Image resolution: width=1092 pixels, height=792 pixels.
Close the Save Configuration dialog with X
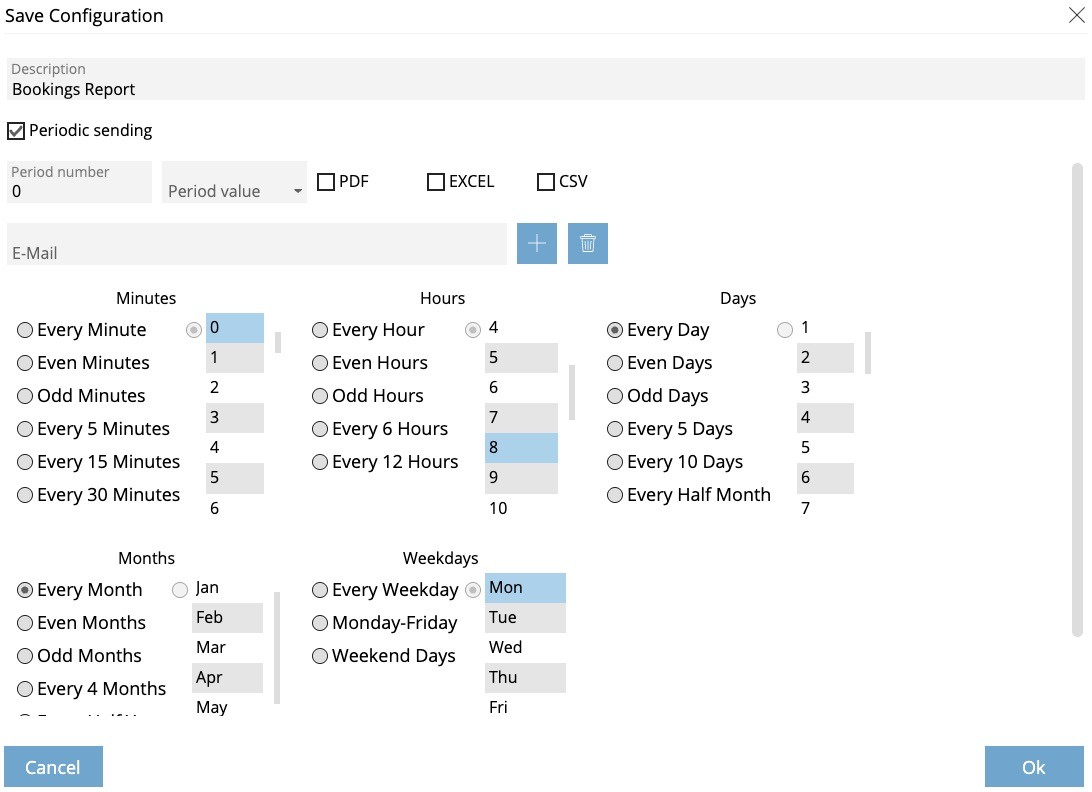(x=1077, y=15)
